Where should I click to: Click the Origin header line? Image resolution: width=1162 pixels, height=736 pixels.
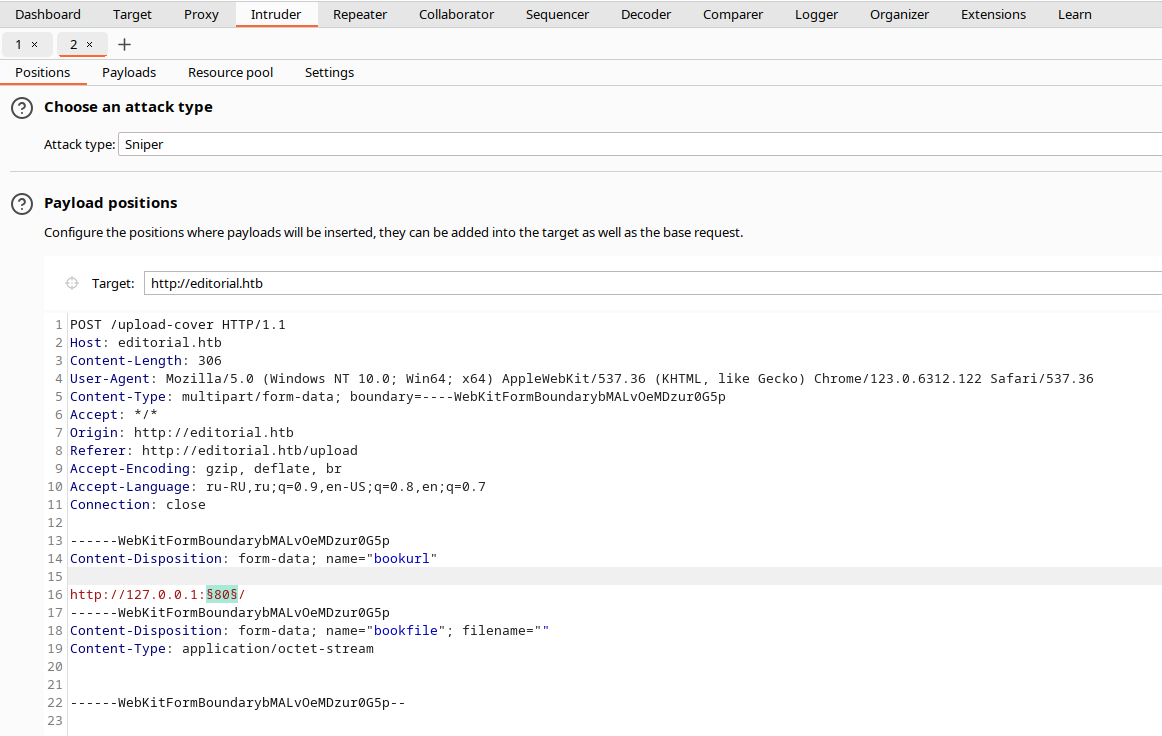[182, 433]
